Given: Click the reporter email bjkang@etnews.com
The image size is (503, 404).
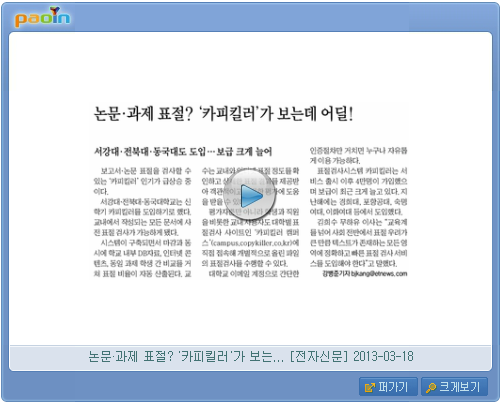Looking at the screenshot, I should [x=379, y=274].
